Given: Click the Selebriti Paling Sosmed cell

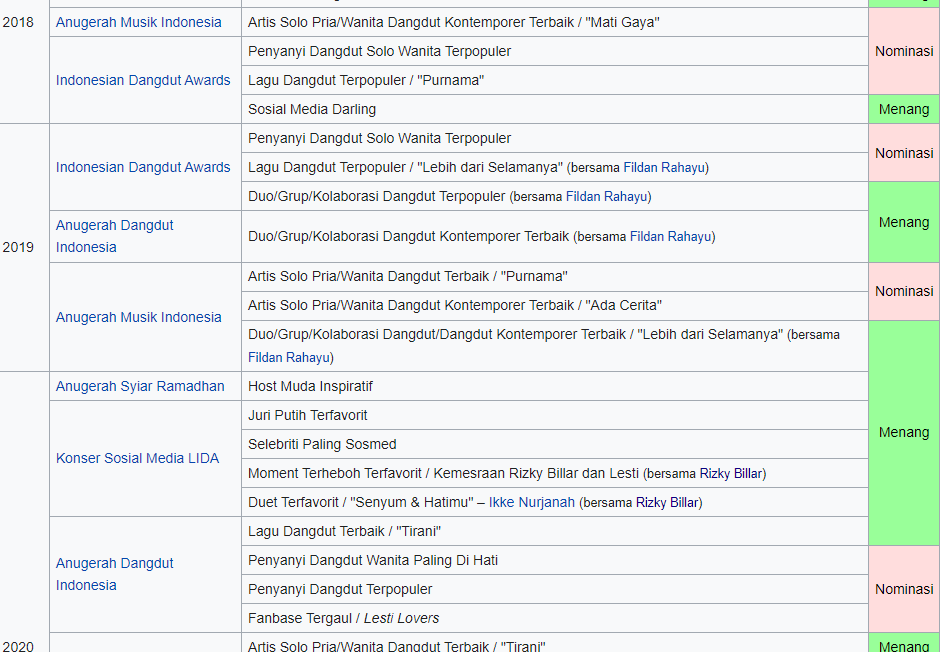Looking at the screenshot, I should click(x=555, y=444).
